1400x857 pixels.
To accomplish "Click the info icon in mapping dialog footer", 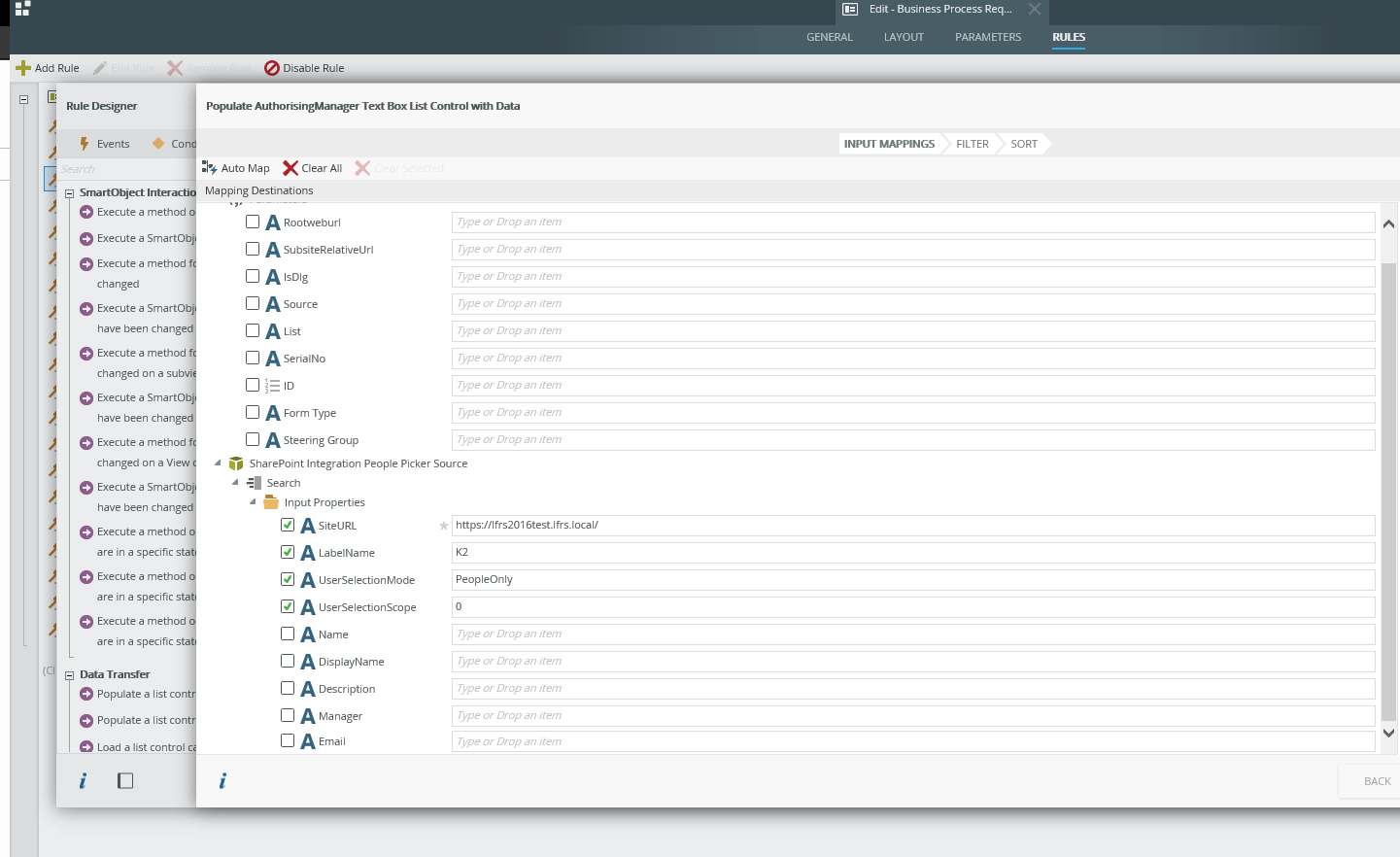I will 222,780.
